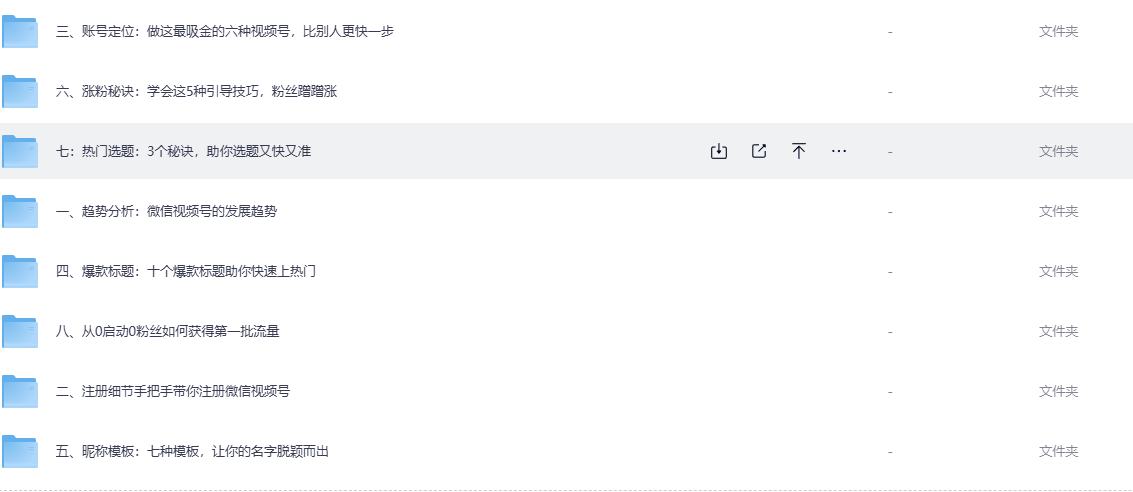
Task: Click folder icon for 二、注册细节
Action: pos(20,392)
